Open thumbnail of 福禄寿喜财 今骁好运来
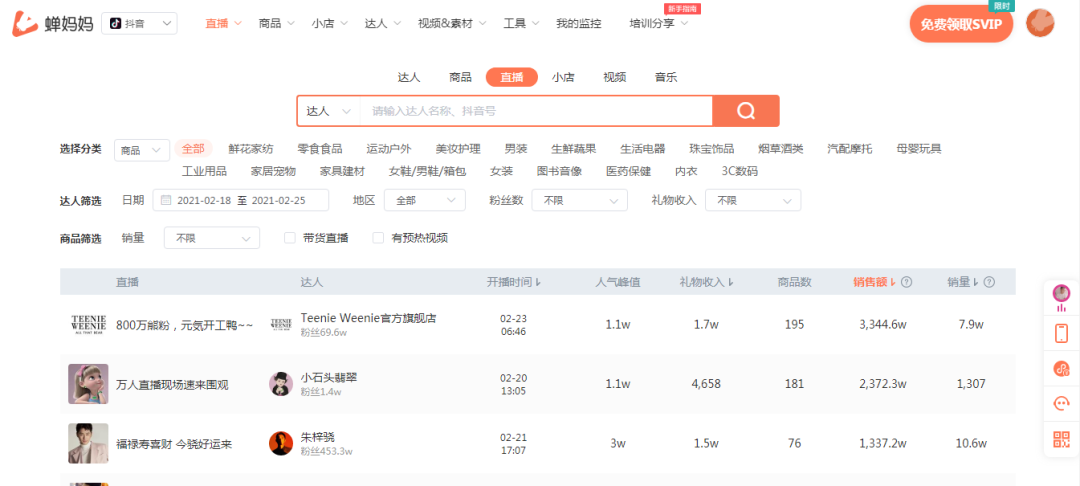The image size is (1080, 486). [x=88, y=443]
